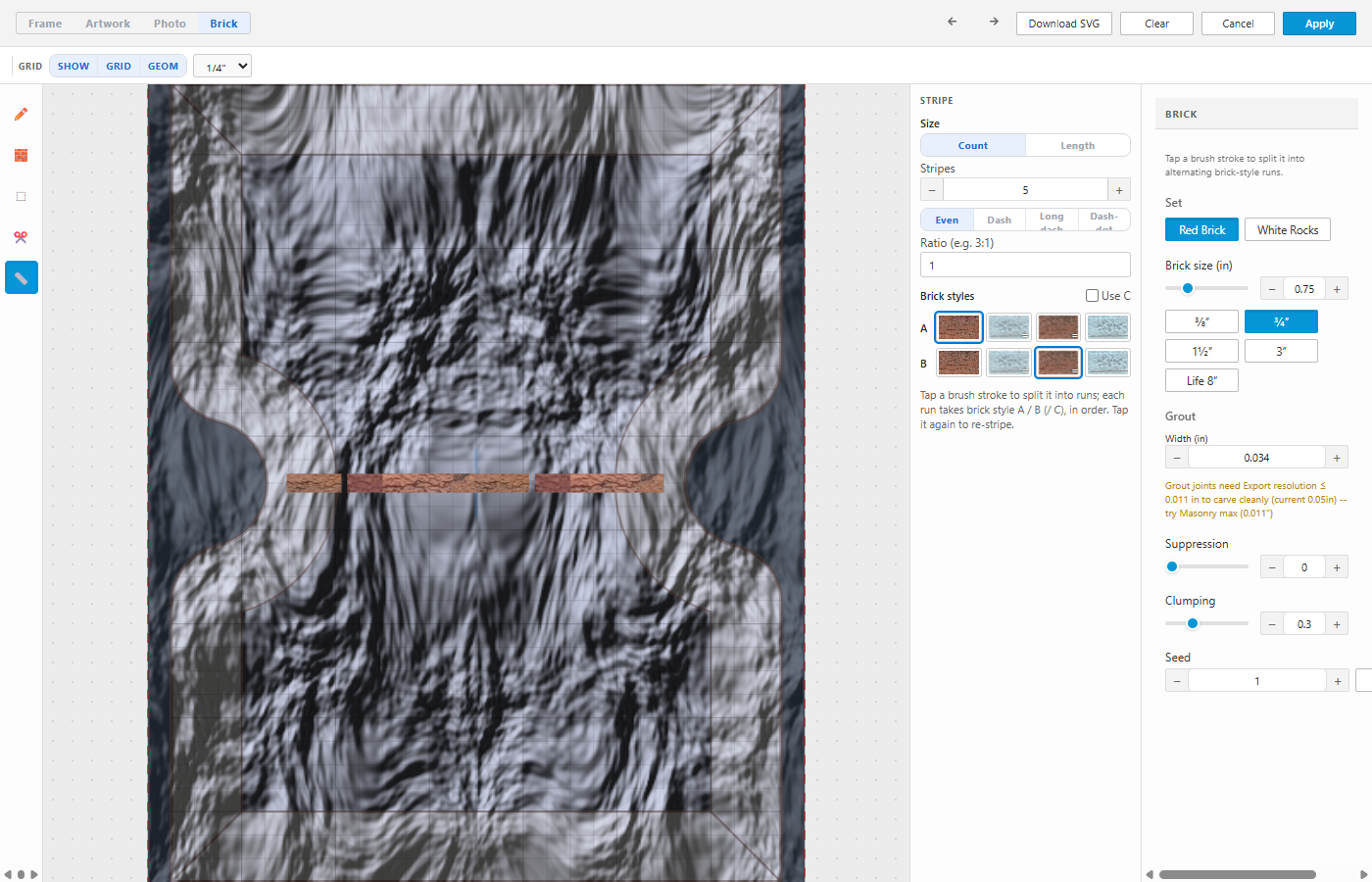1372x882 pixels.
Task: Pick first red brick style in row B
Action: coord(958,363)
